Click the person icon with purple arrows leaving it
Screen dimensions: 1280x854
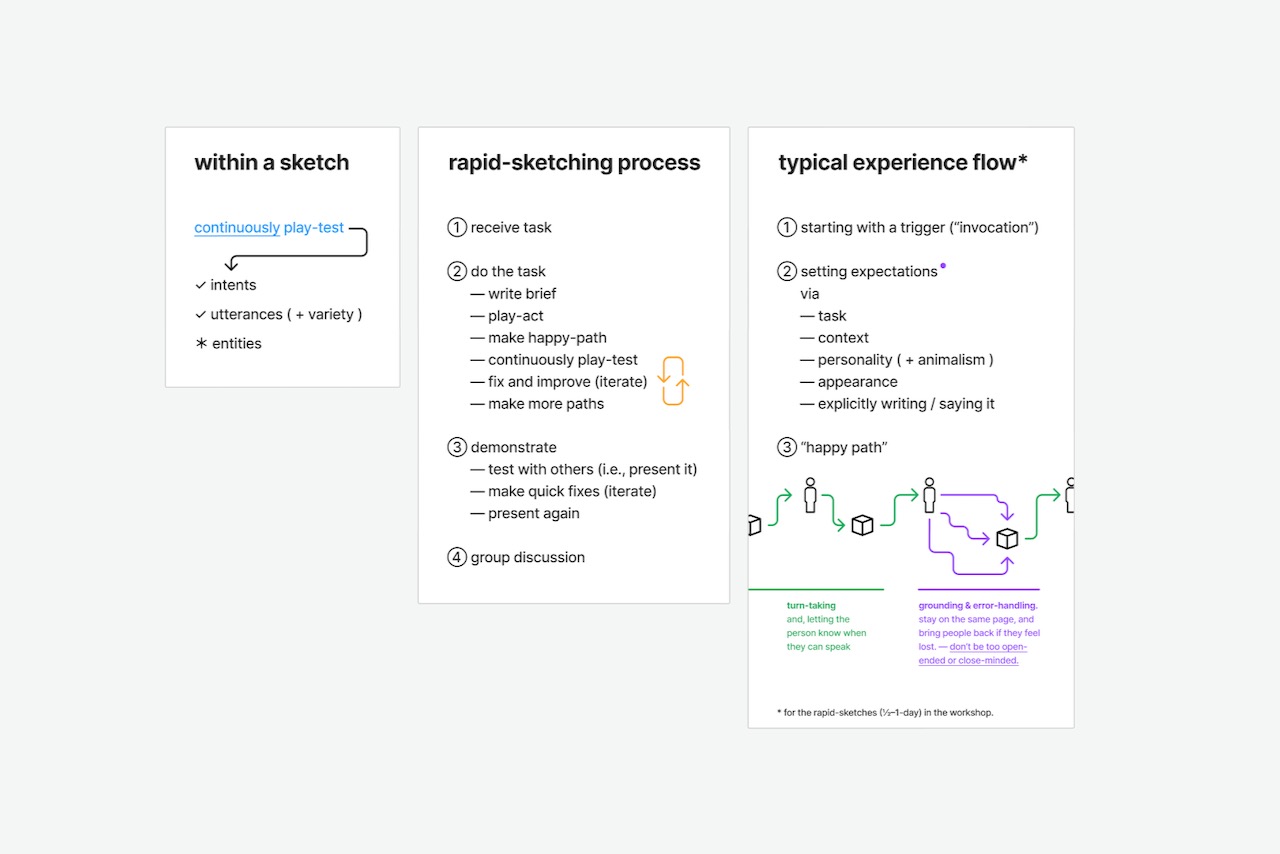coord(930,494)
